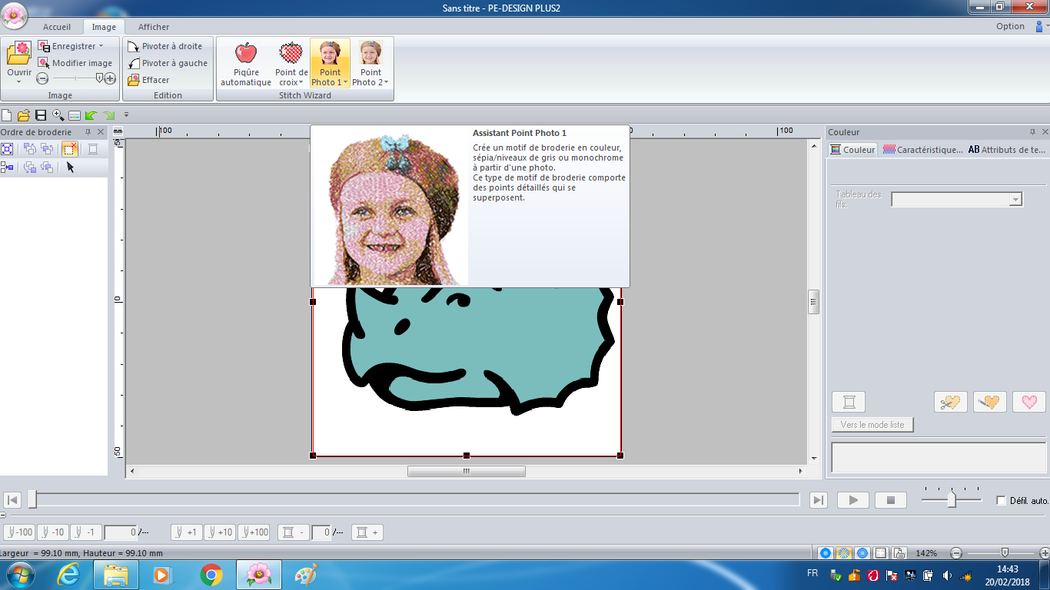Click the arrow pointer tool in Ordre de broderie

[70, 167]
